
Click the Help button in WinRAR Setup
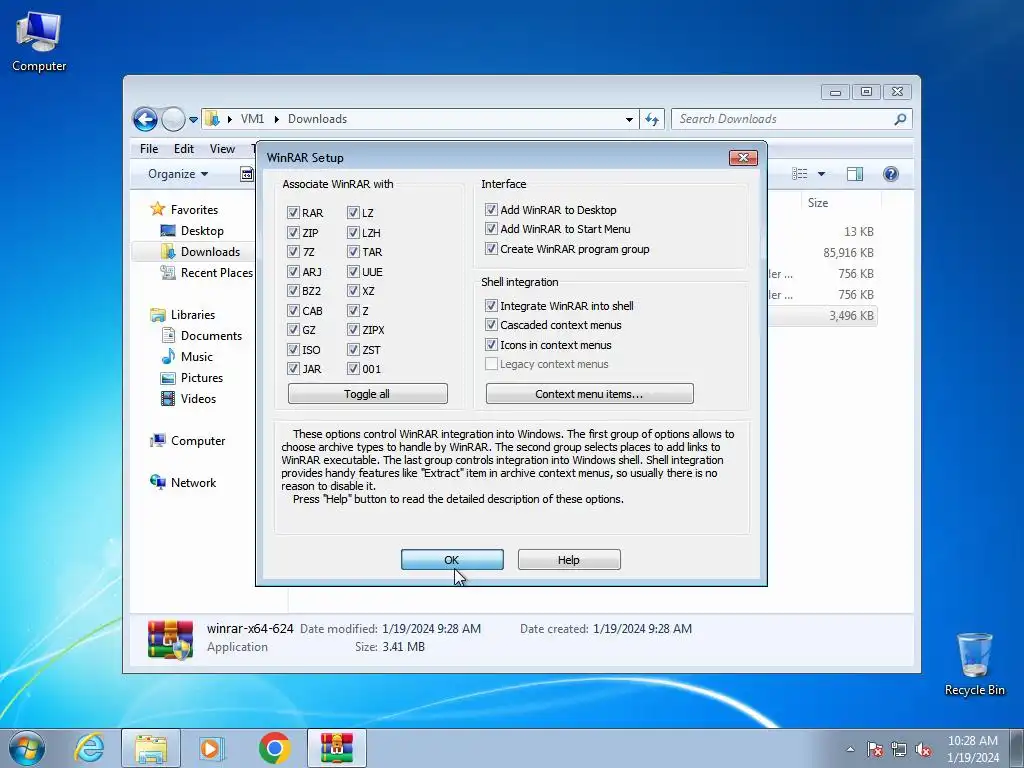569,560
